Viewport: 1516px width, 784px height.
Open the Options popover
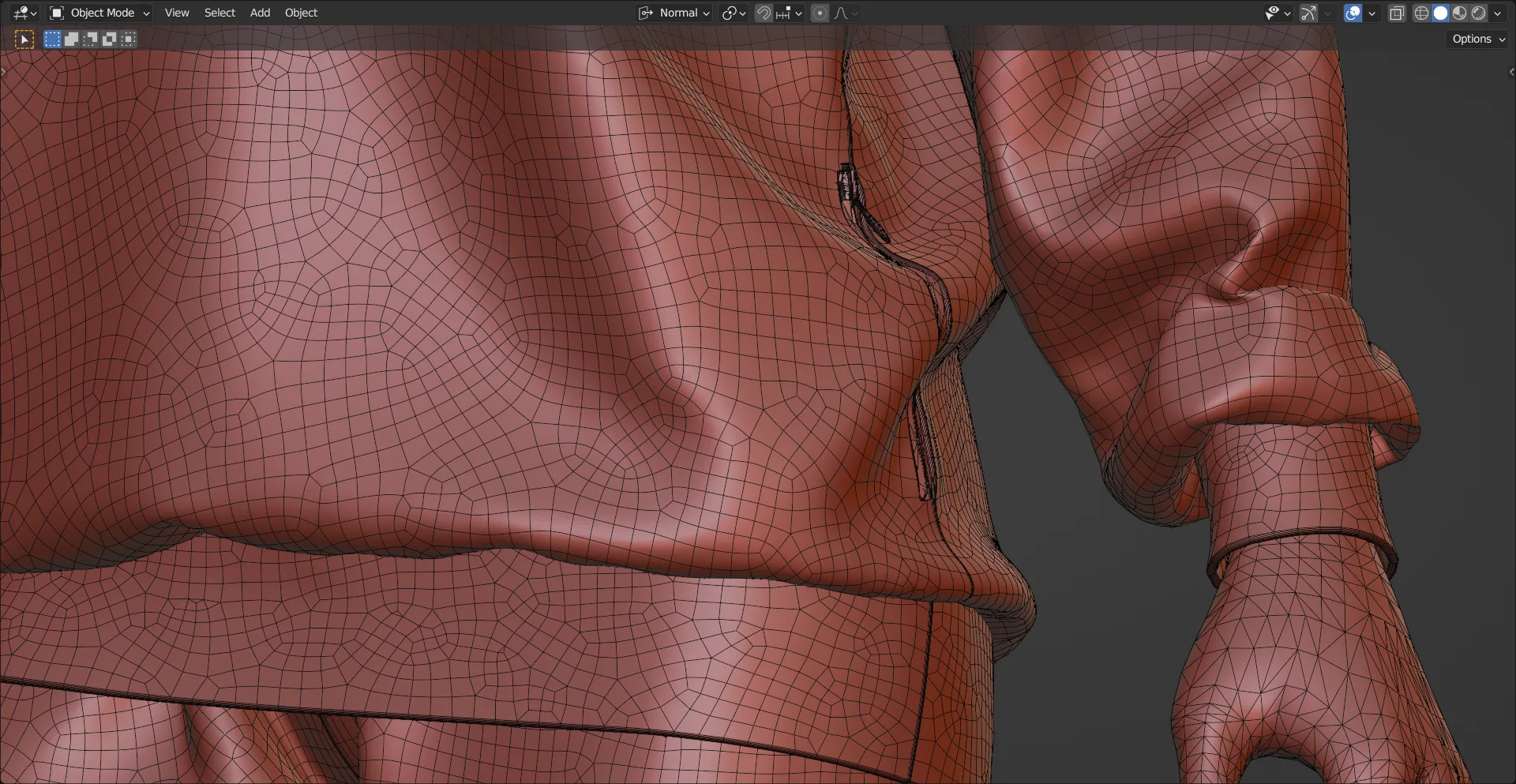[1478, 39]
